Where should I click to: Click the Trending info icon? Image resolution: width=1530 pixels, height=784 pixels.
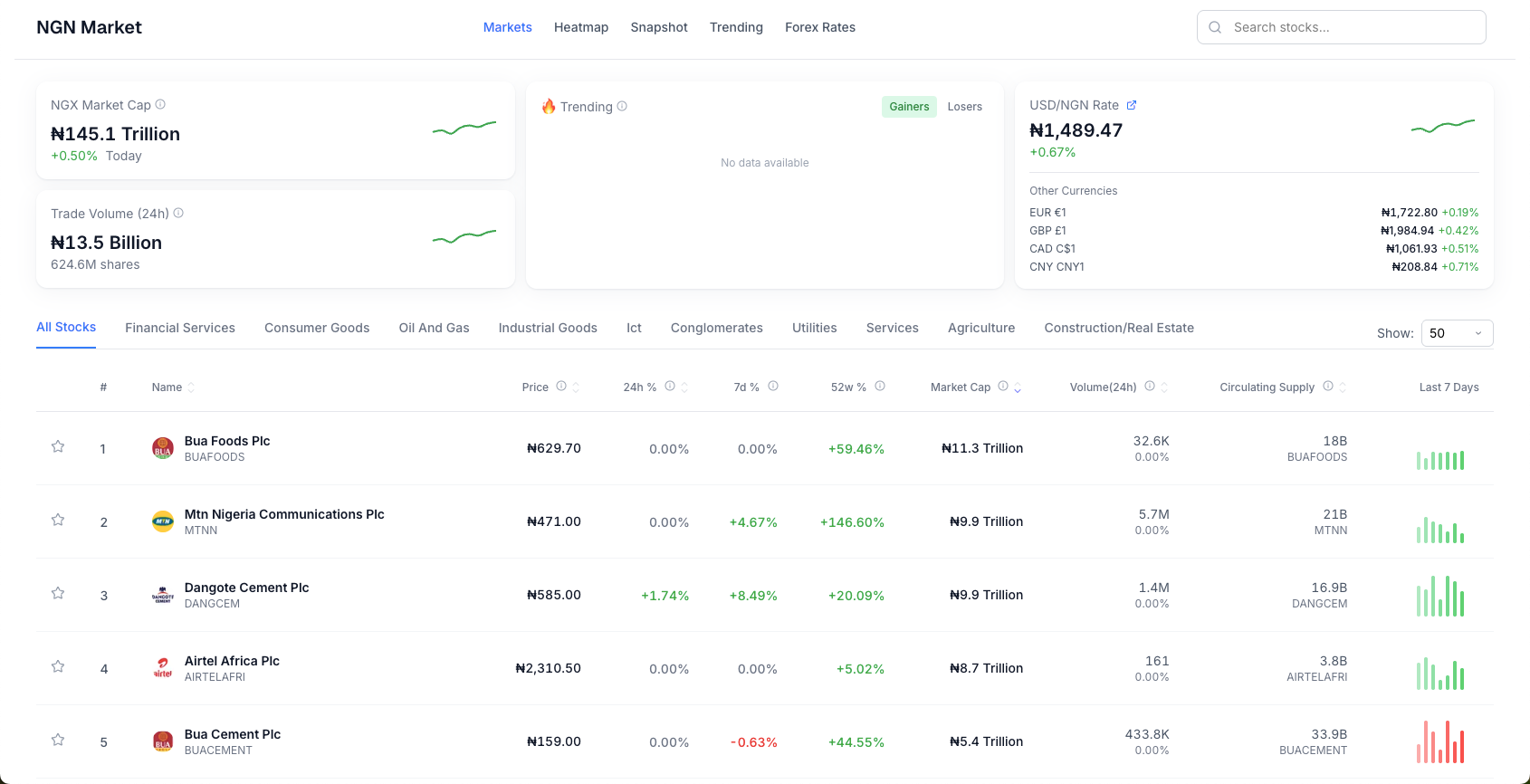pyautogui.click(x=622, y=106)
